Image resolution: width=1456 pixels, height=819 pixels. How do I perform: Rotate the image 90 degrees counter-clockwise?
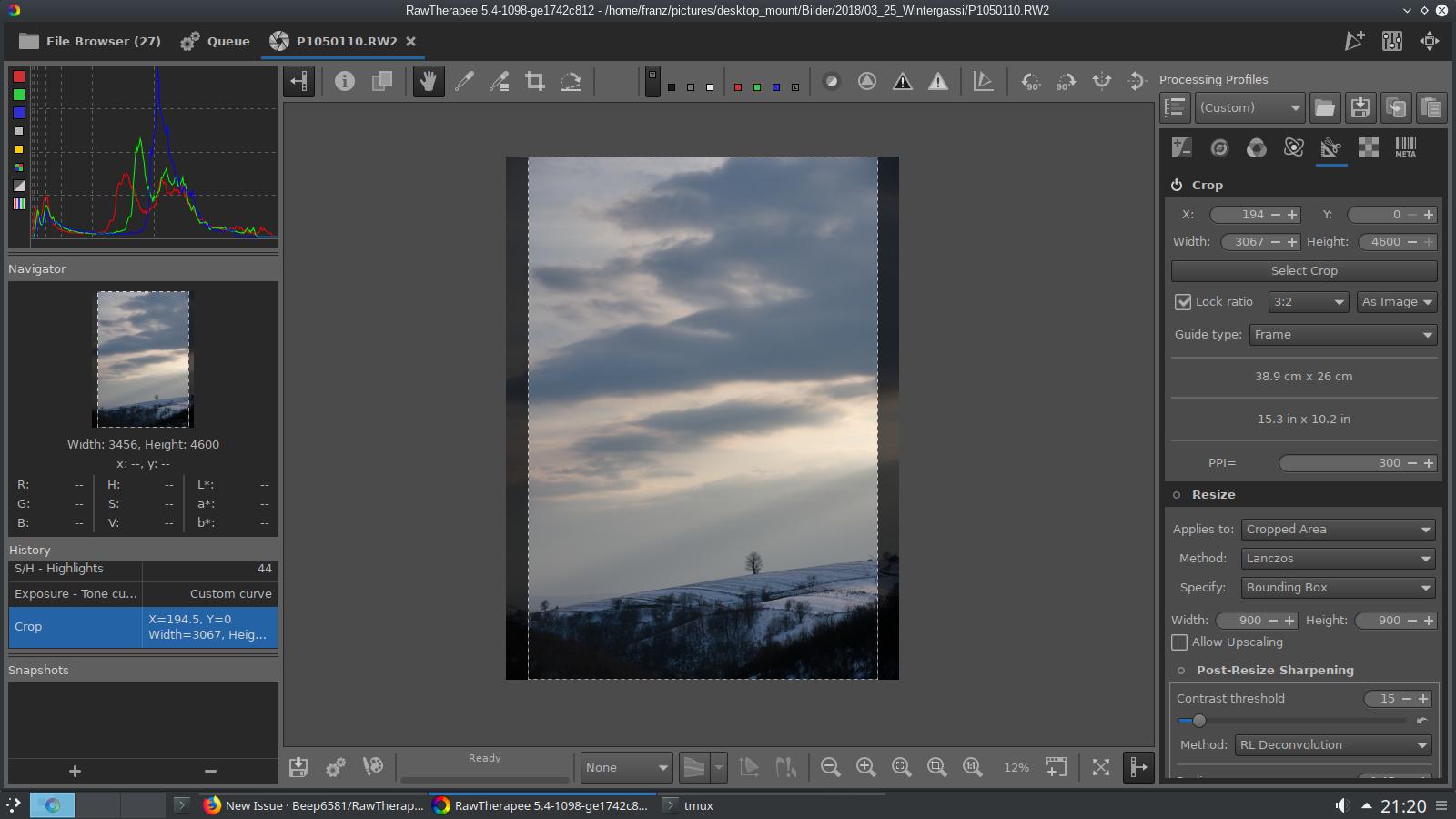coord(1031,81)
